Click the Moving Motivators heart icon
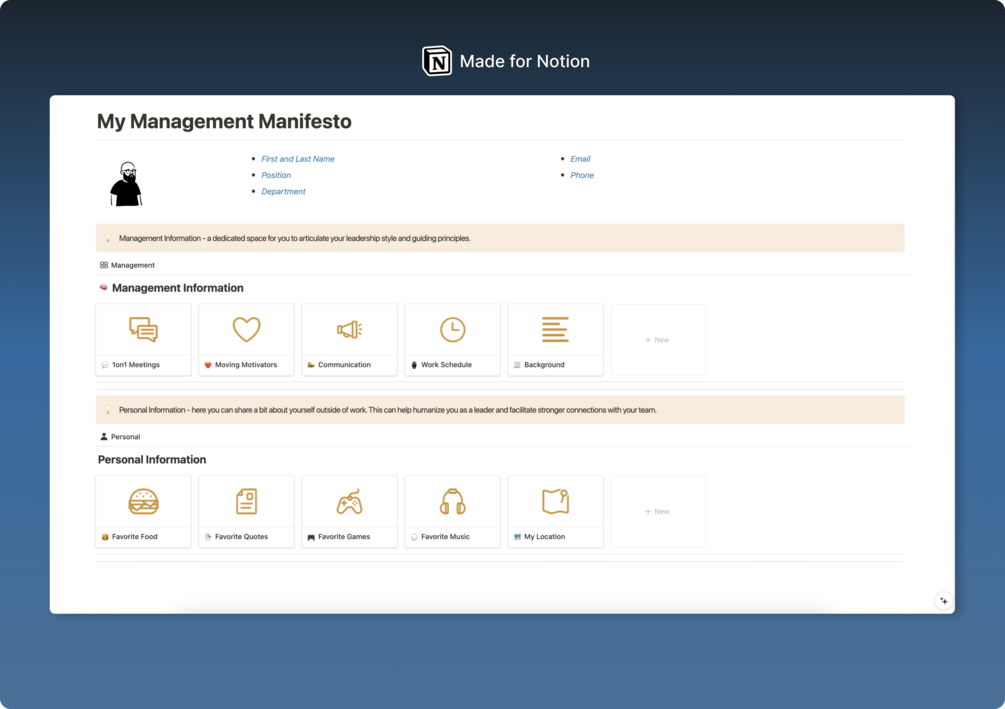1005x709 pixels. (246, 329)
